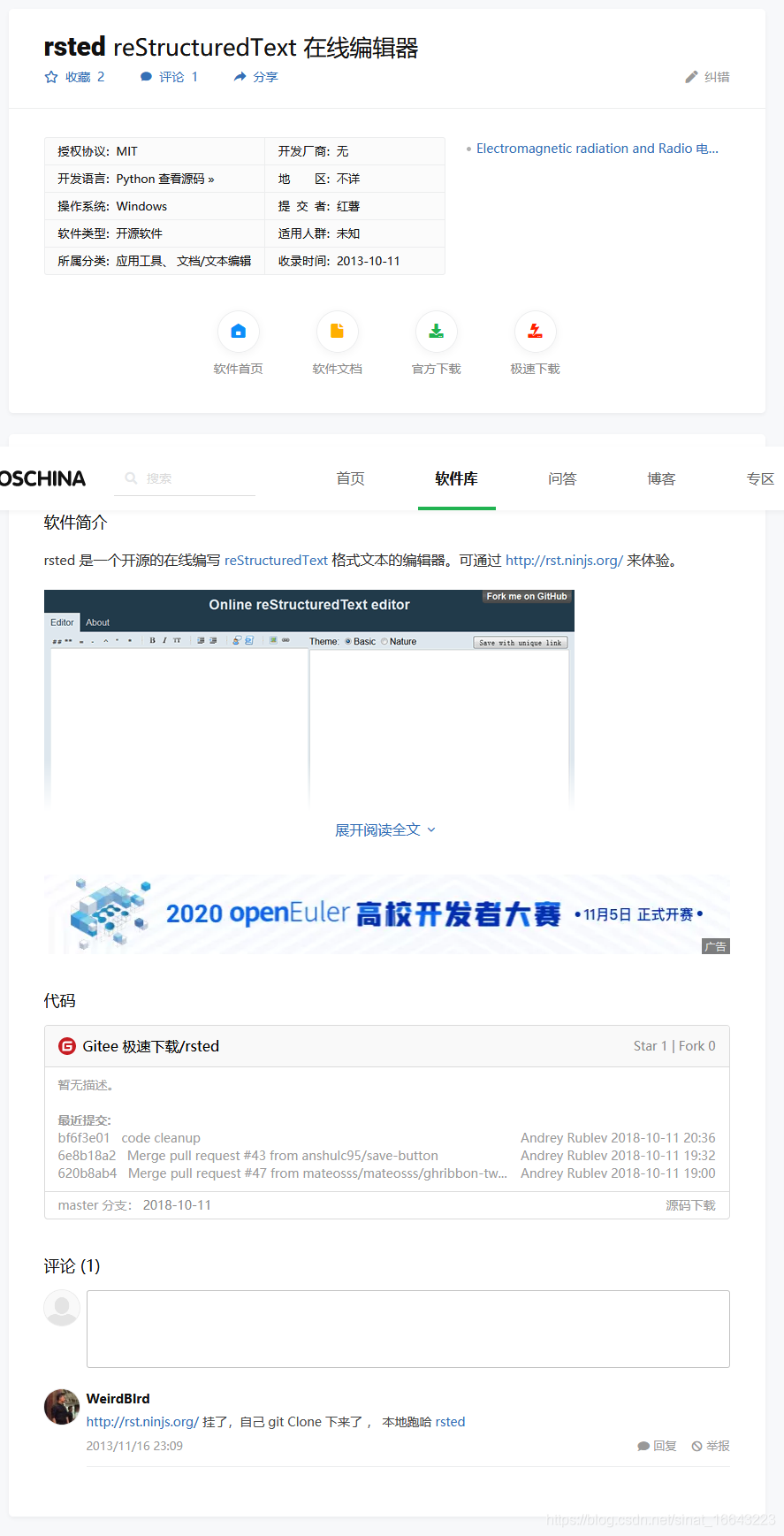The width and height of the screenshot is (784, 1536).
Task: Open the WeirdBird username link
Action: click(118, 1398)
